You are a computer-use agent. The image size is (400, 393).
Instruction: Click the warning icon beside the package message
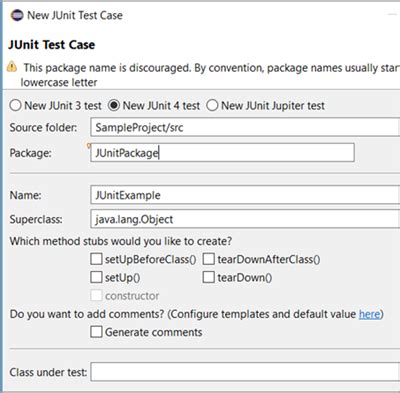pyautogui.click(x=12, y=67)
